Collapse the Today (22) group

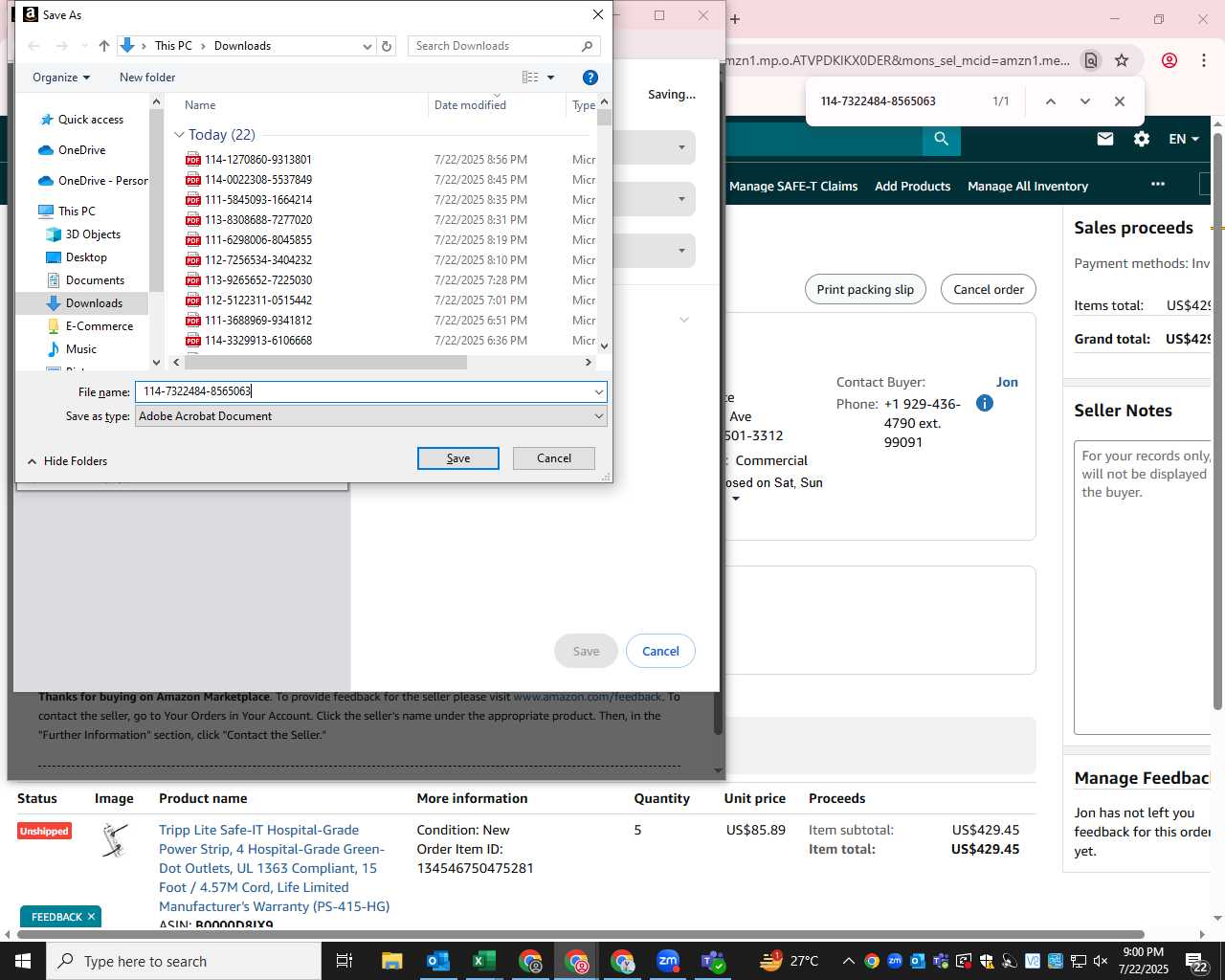(179, 135)
